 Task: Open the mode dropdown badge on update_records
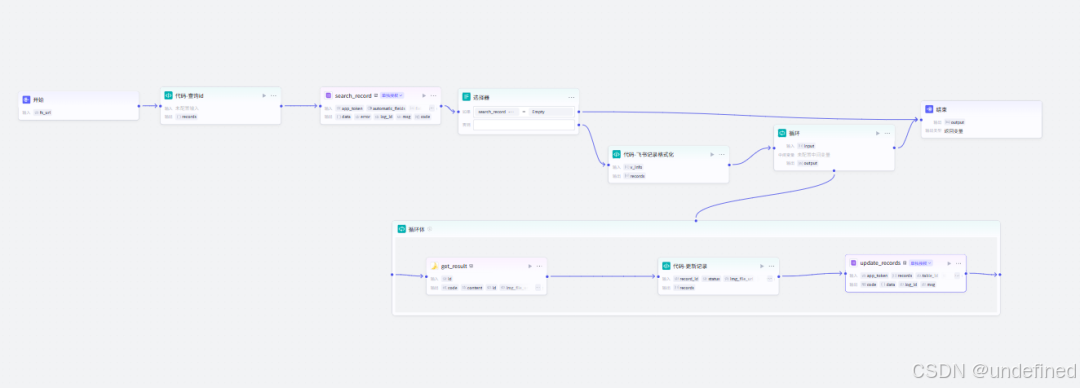click(920, 263)
